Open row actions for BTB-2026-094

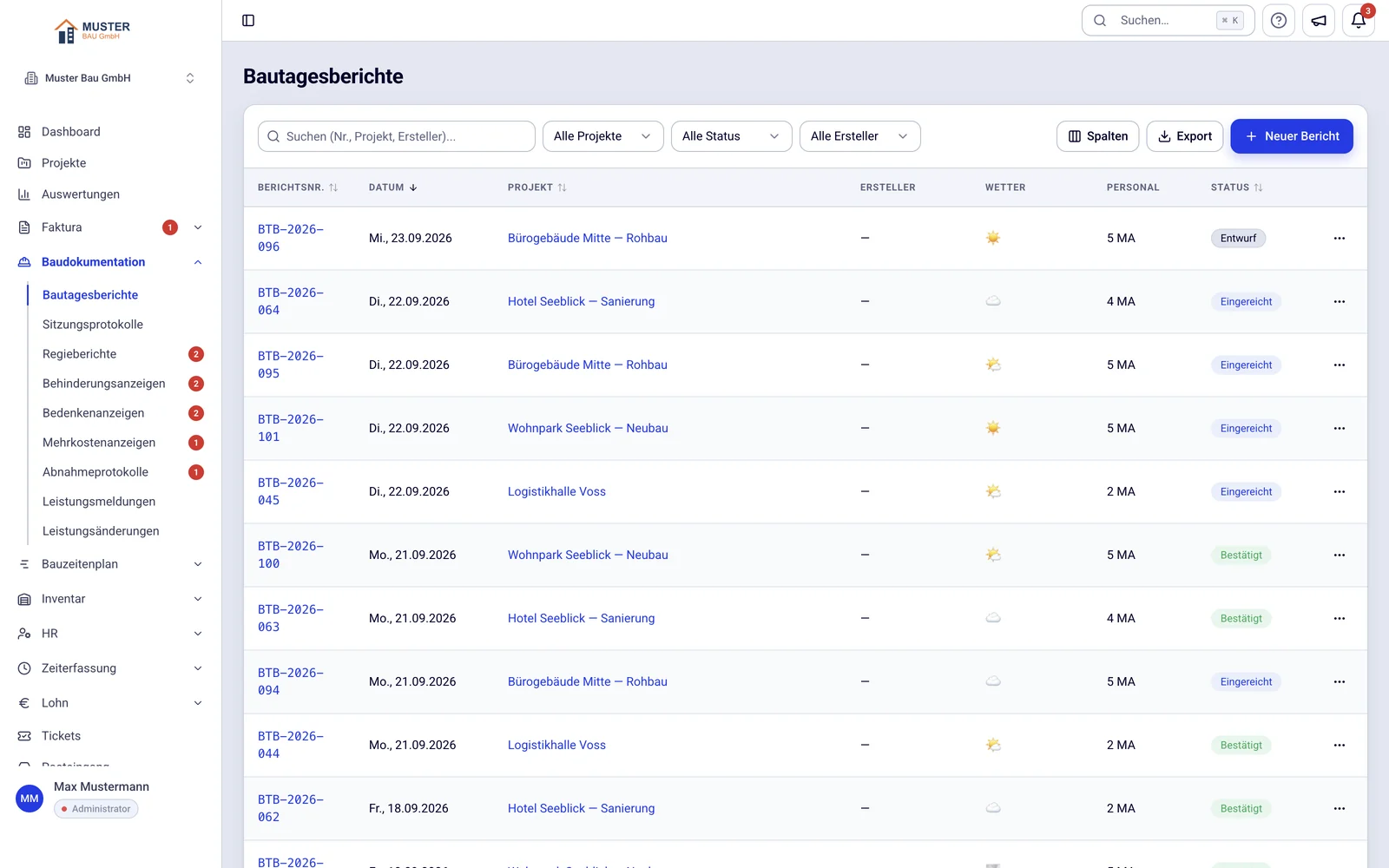coord(1340,681)
